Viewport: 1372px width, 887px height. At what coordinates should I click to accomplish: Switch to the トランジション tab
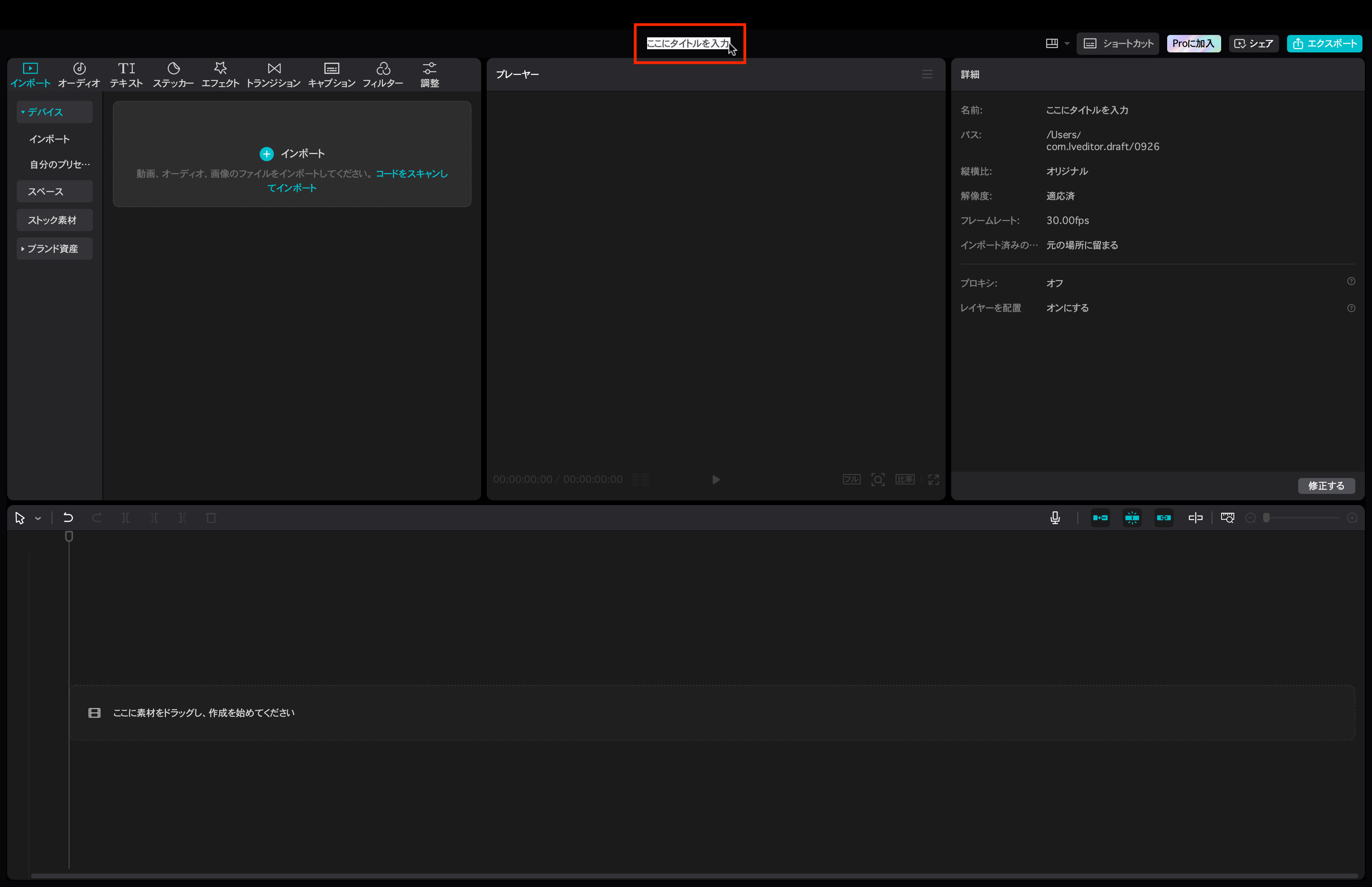click(x=274, y=75)
